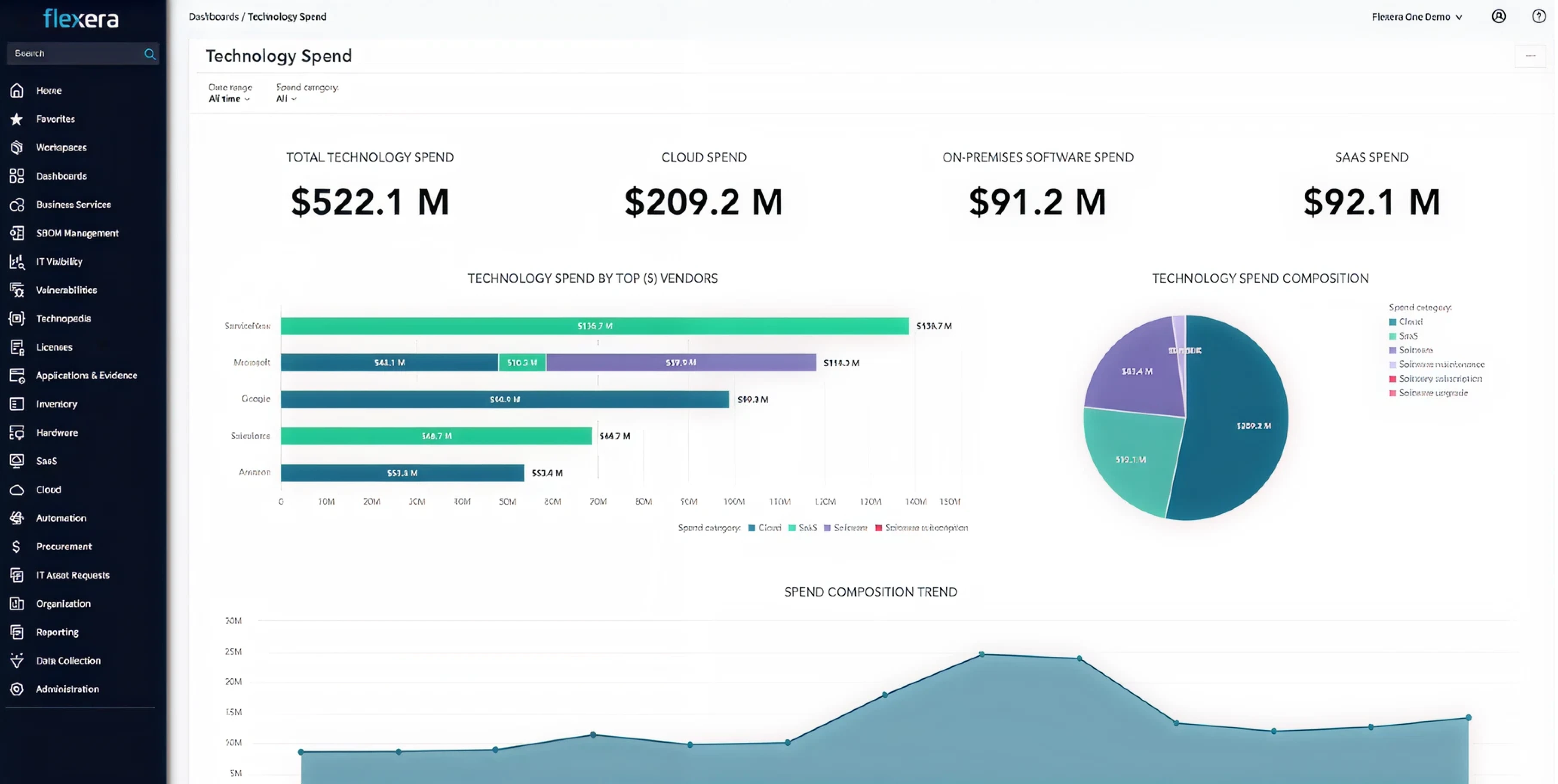
Task: Open the Procurement dollar icon
Action: 17,546
